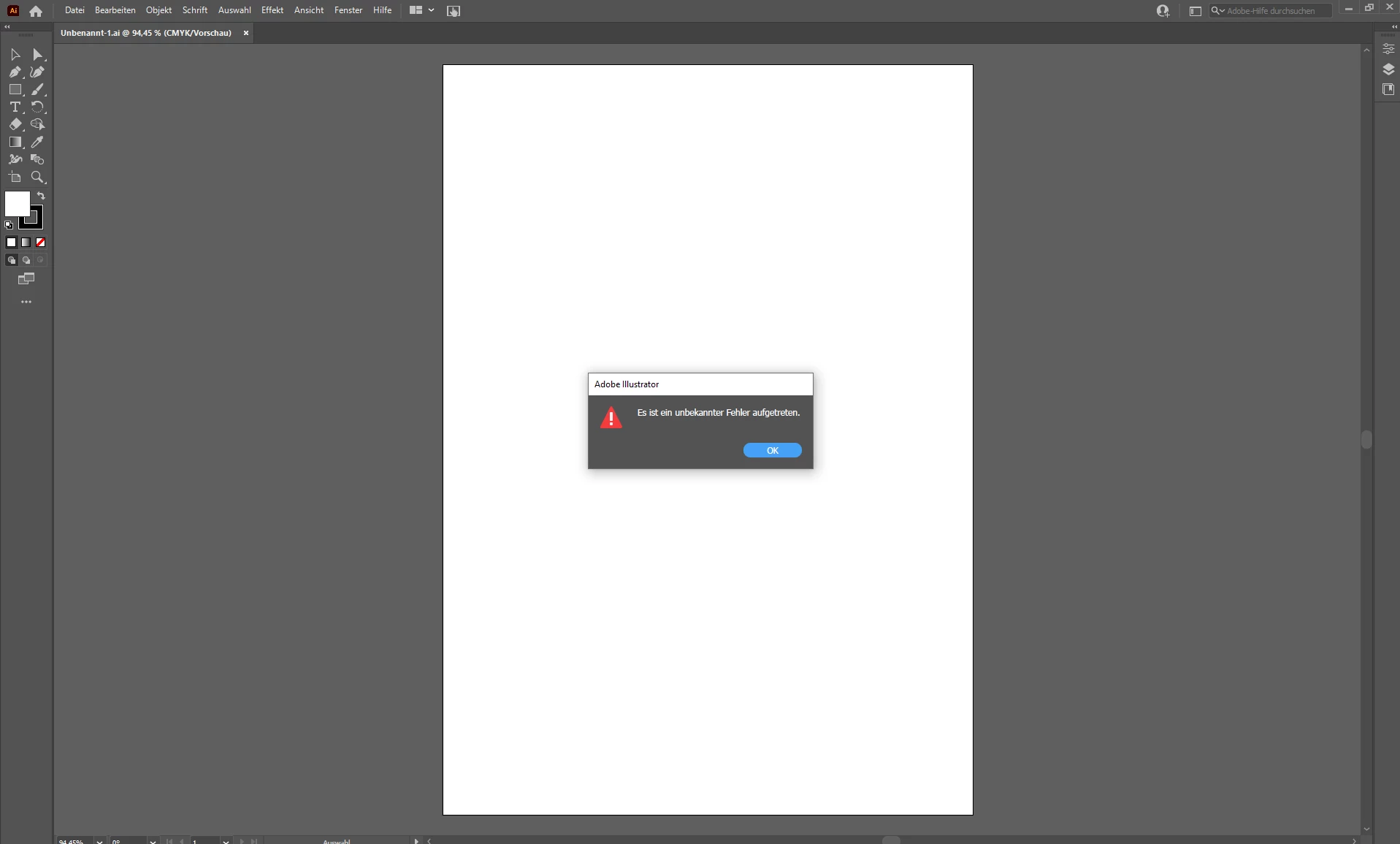Open the Auswahl menu
This screenshot has width=1400, height=844.
[234, 10]
